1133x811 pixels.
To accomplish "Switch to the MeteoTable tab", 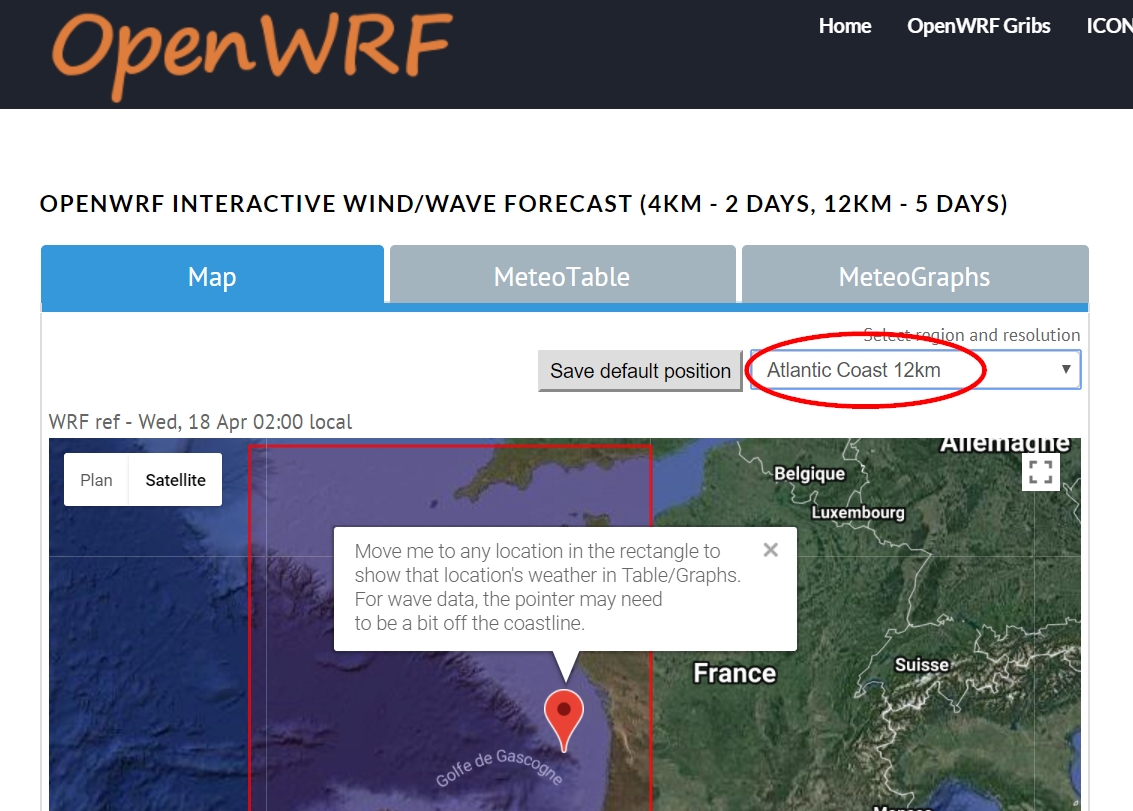I will point(562,276).
